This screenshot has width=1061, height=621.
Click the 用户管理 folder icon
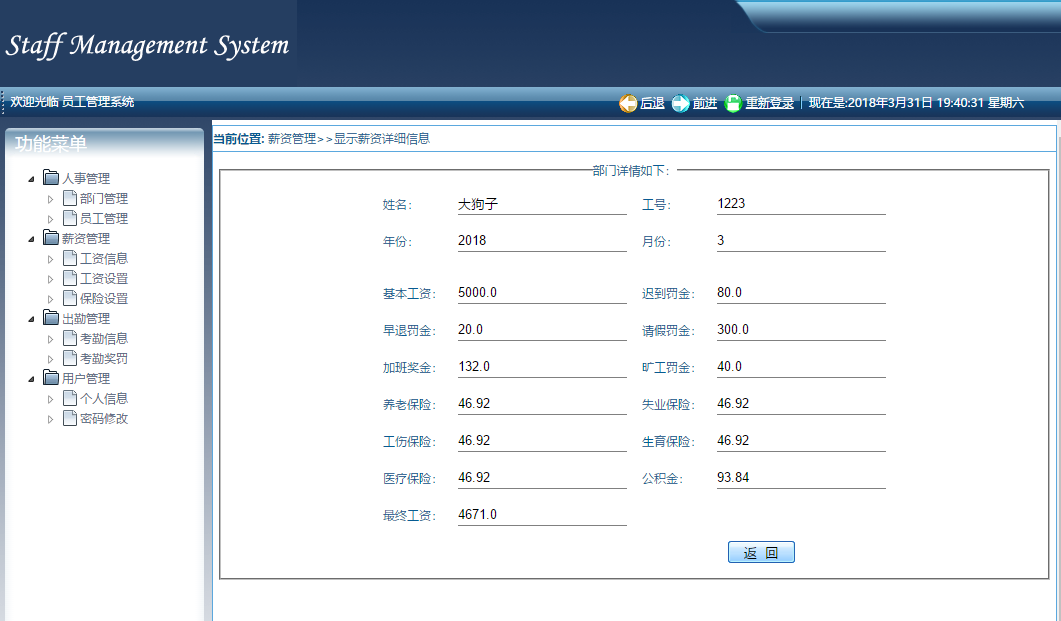pyautogui.click(x=51, y=377)
